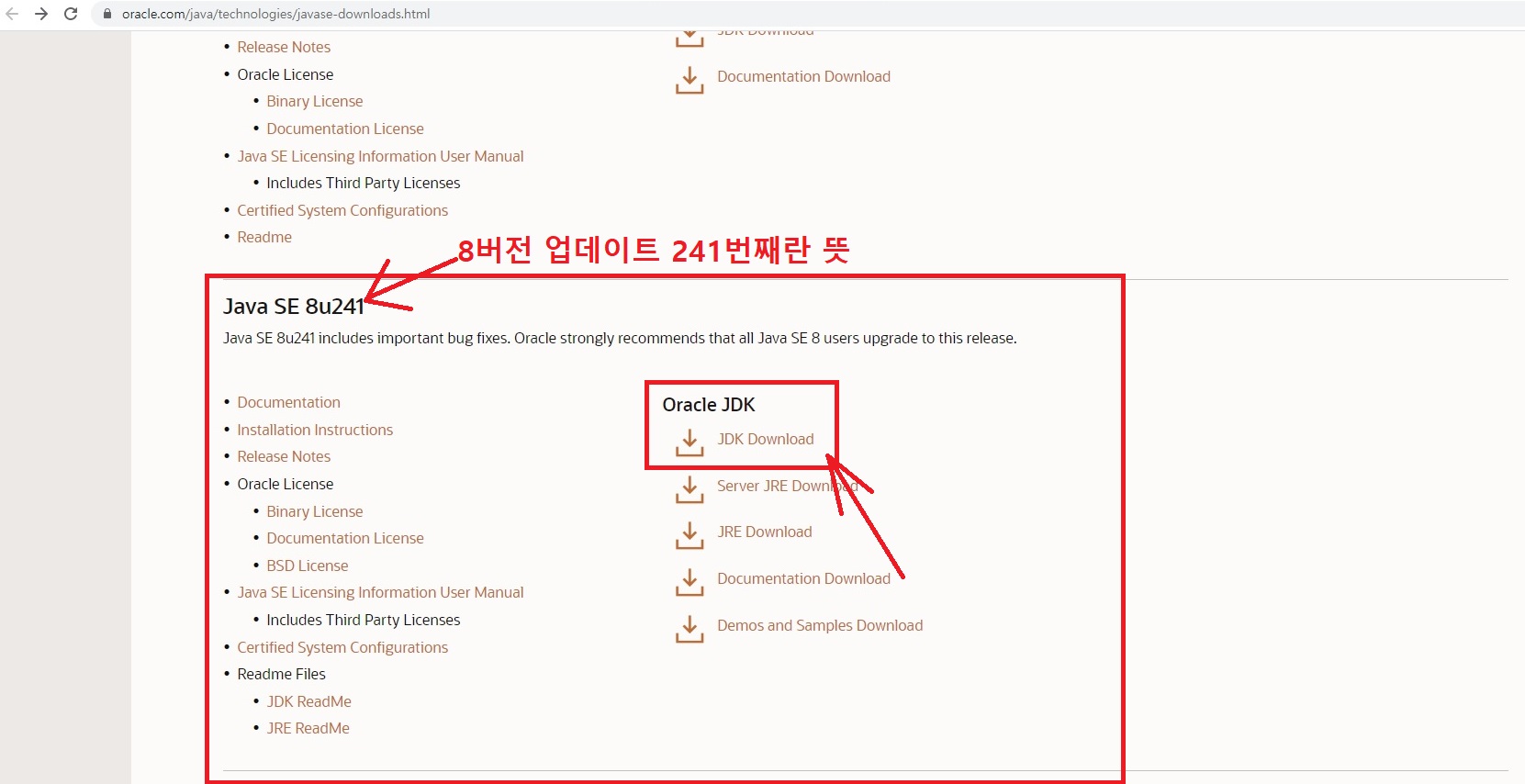
Task: Click 'Oracle License' text in 8u241 section
Action: (x=286, y=484)
